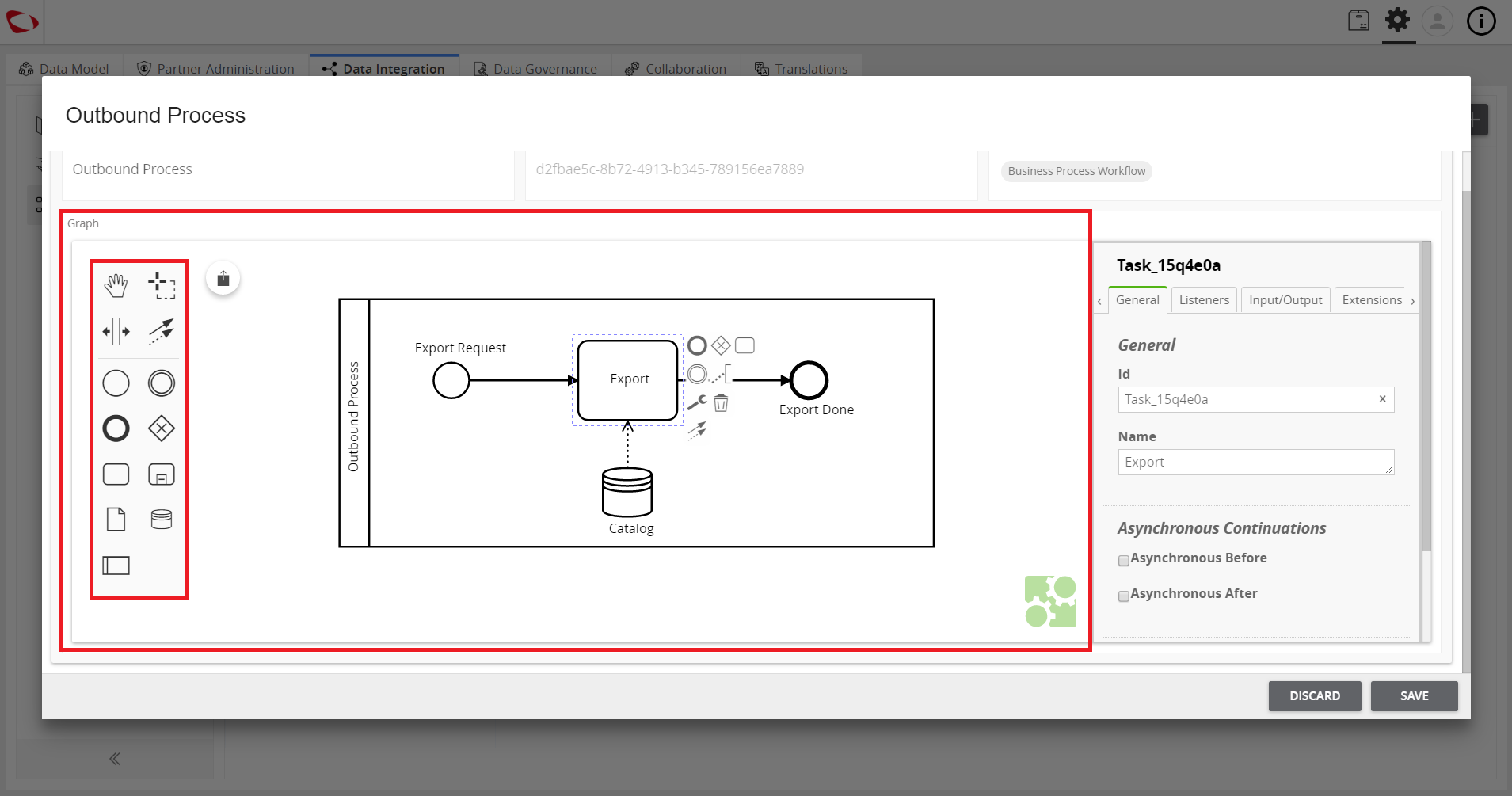Activate the global connect tool in palette

(162, 331)
